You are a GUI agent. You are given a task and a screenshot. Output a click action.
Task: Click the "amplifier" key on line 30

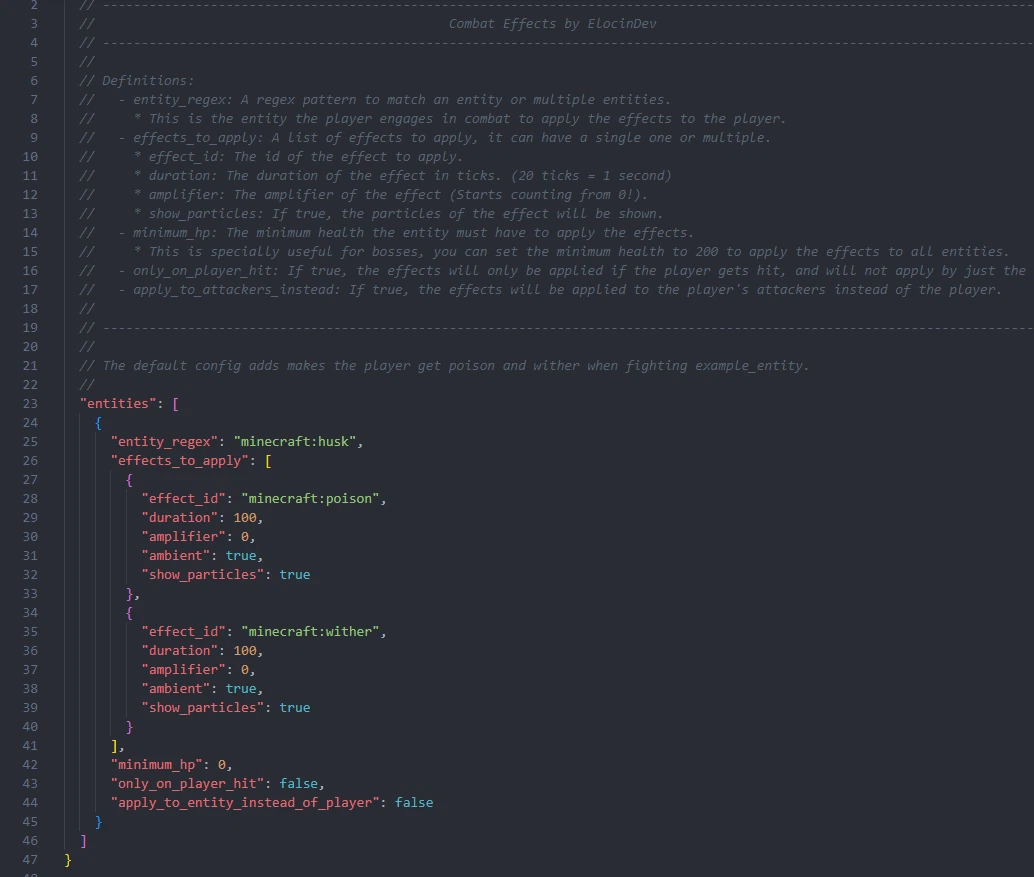tap(183, 537)
